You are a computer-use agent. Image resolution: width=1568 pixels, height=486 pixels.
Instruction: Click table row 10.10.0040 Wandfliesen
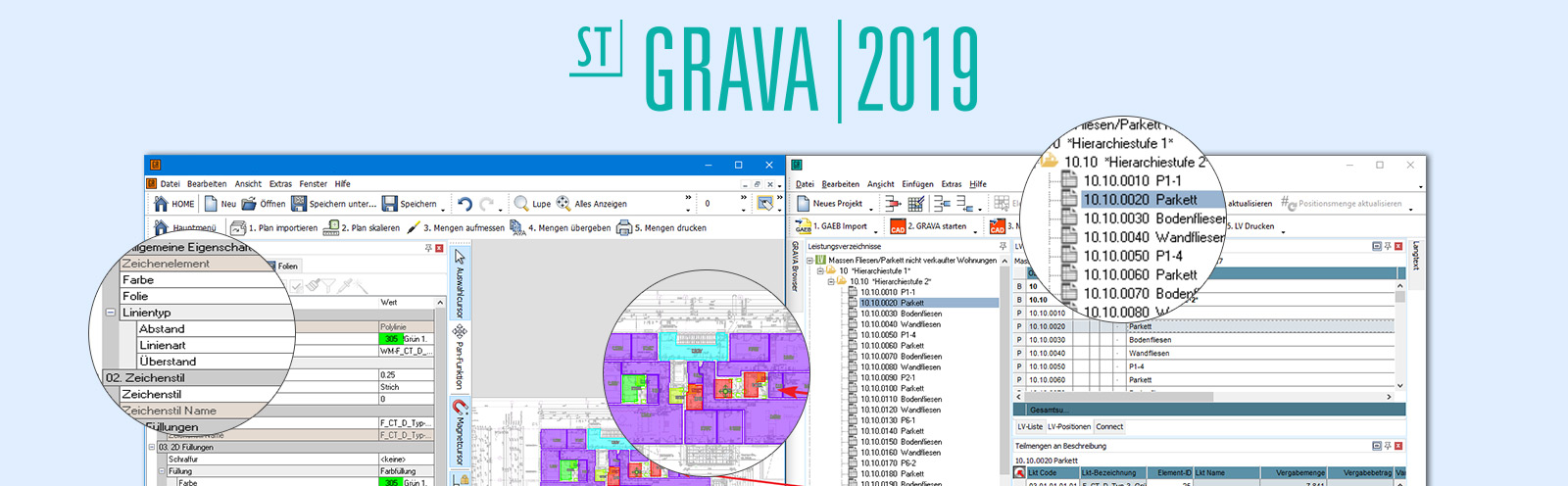pyautogui.click(x=1204, y=353)
